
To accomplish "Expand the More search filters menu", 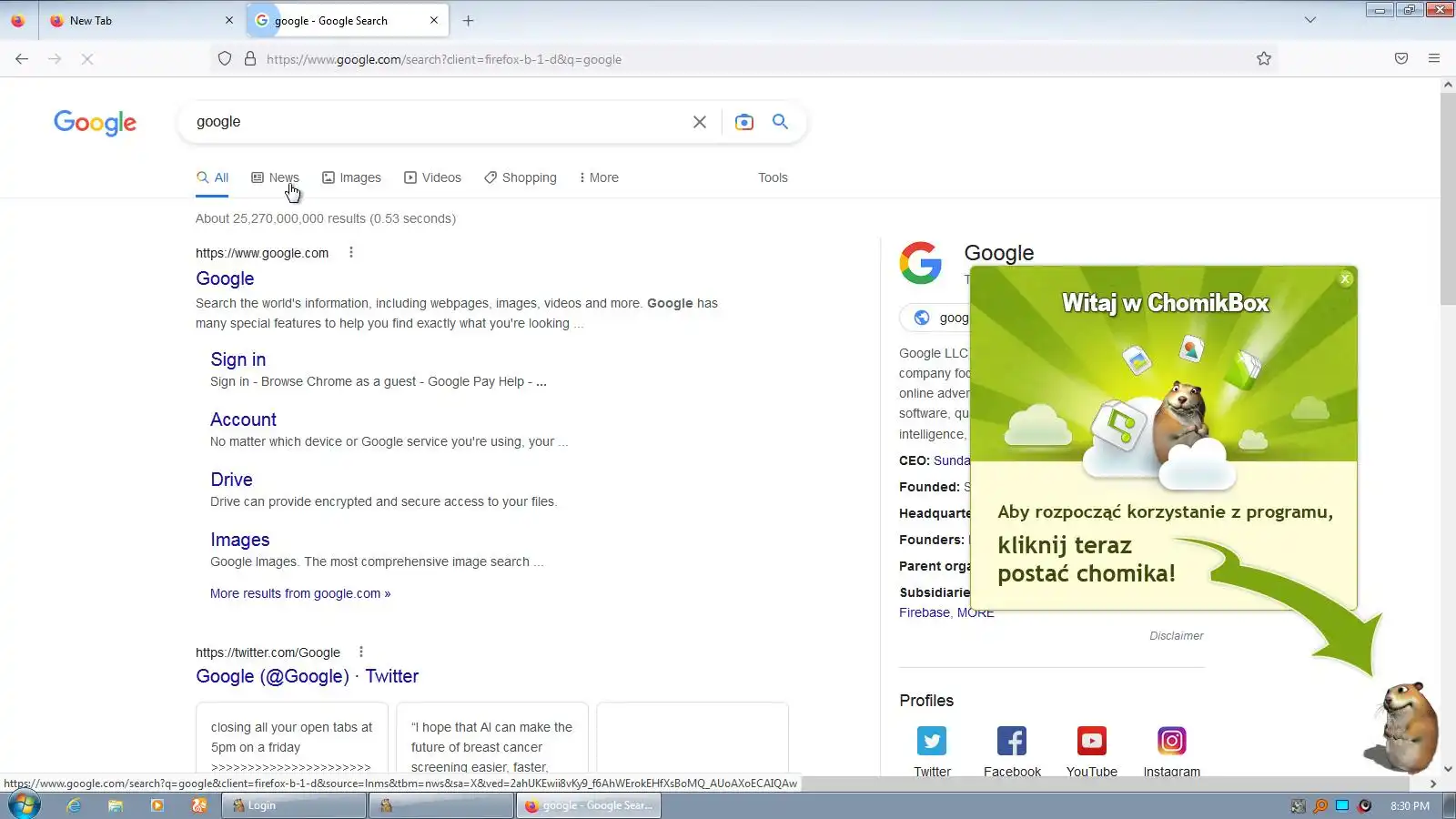I will point(599,177).
